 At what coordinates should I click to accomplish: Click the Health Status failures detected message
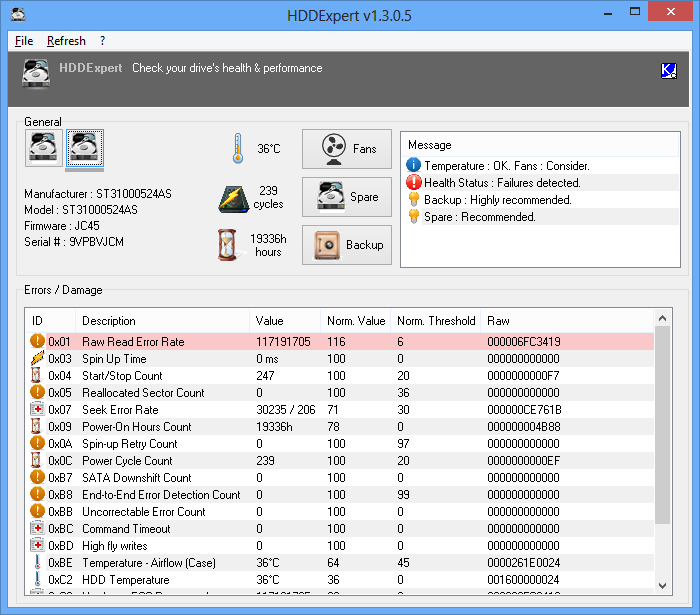(x=502, y=183)
